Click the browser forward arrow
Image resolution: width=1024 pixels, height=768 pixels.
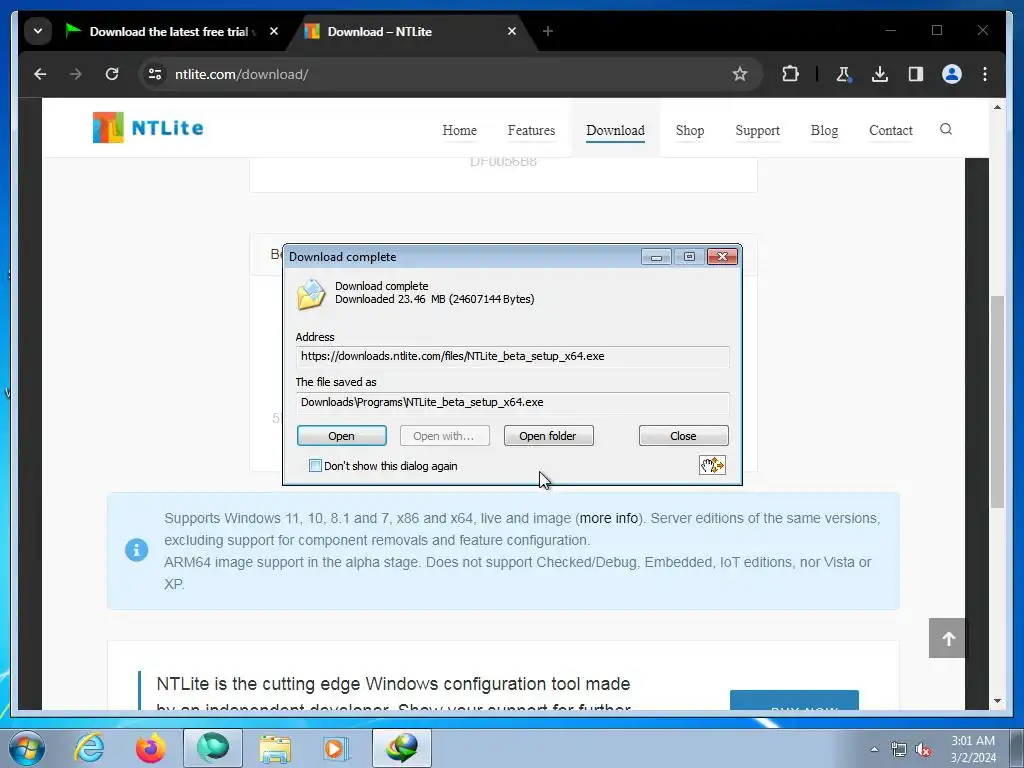coord(76,74)
